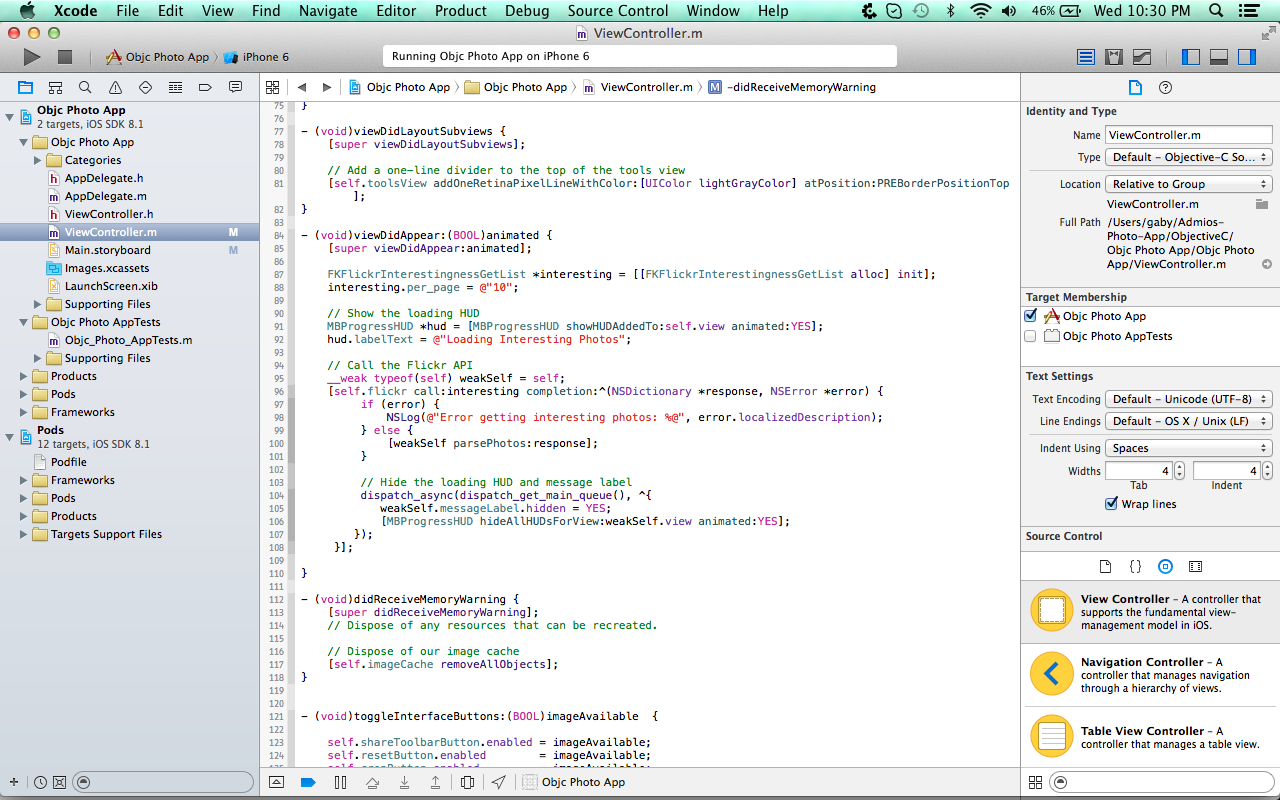Select the Media library icon
Image resolution: width=1280 pixels, height=800 pixels.
coord(1195,566)
